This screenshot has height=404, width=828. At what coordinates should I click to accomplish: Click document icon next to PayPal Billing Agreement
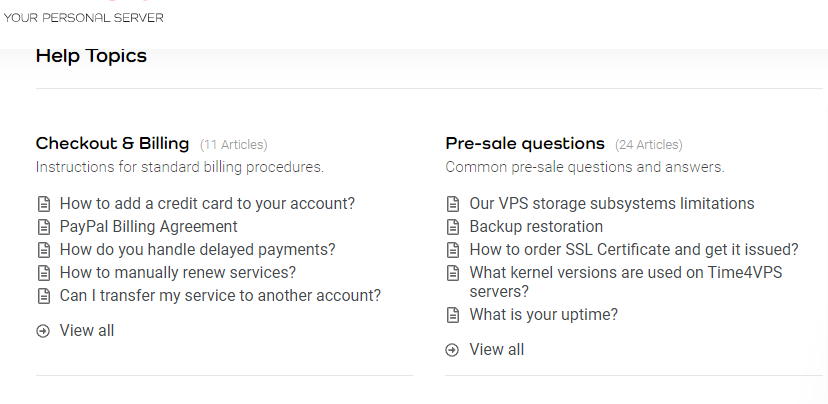tap(43, 227)
